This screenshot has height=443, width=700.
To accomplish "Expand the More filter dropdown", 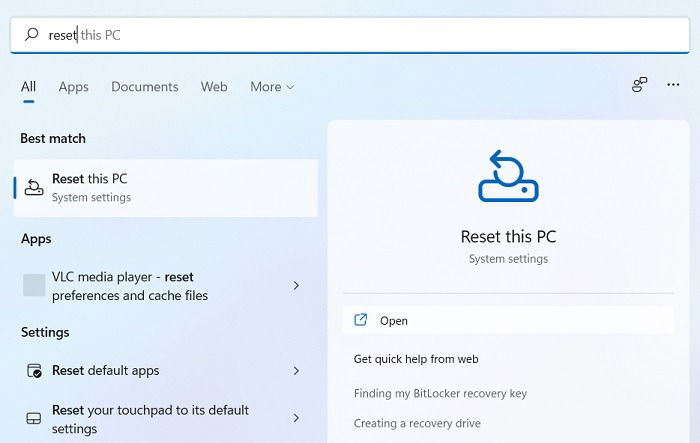I will pyautogui.click(x=272, y=87).
